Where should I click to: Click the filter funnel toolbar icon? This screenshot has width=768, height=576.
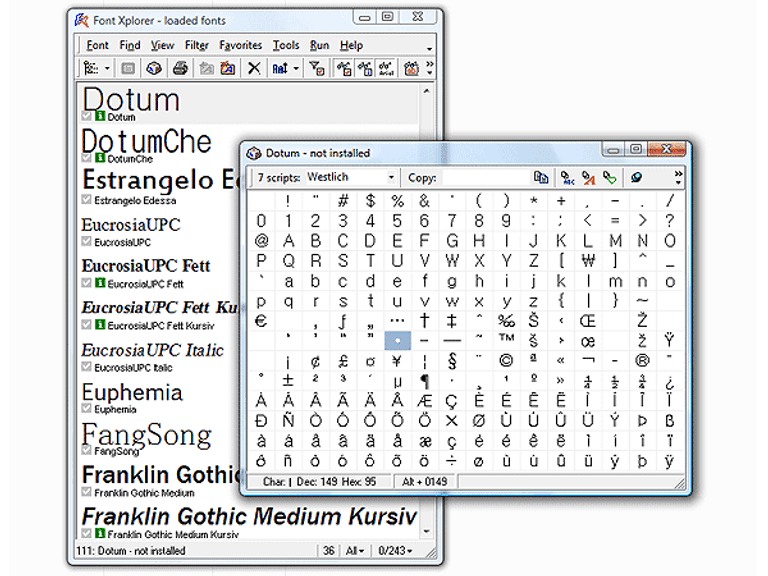[317, 68]
